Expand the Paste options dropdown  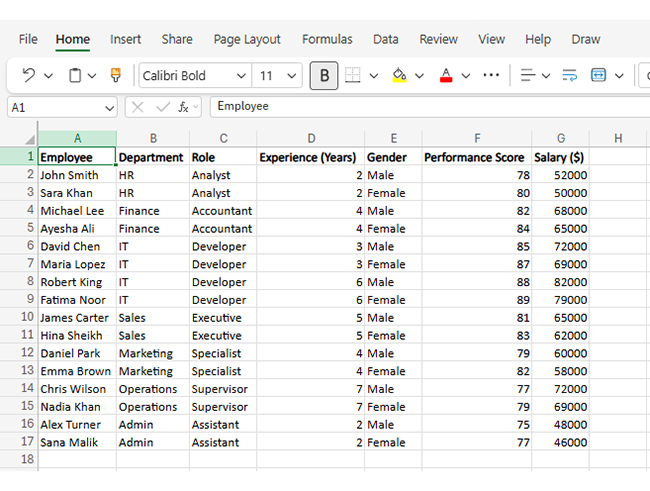[92, 76]
